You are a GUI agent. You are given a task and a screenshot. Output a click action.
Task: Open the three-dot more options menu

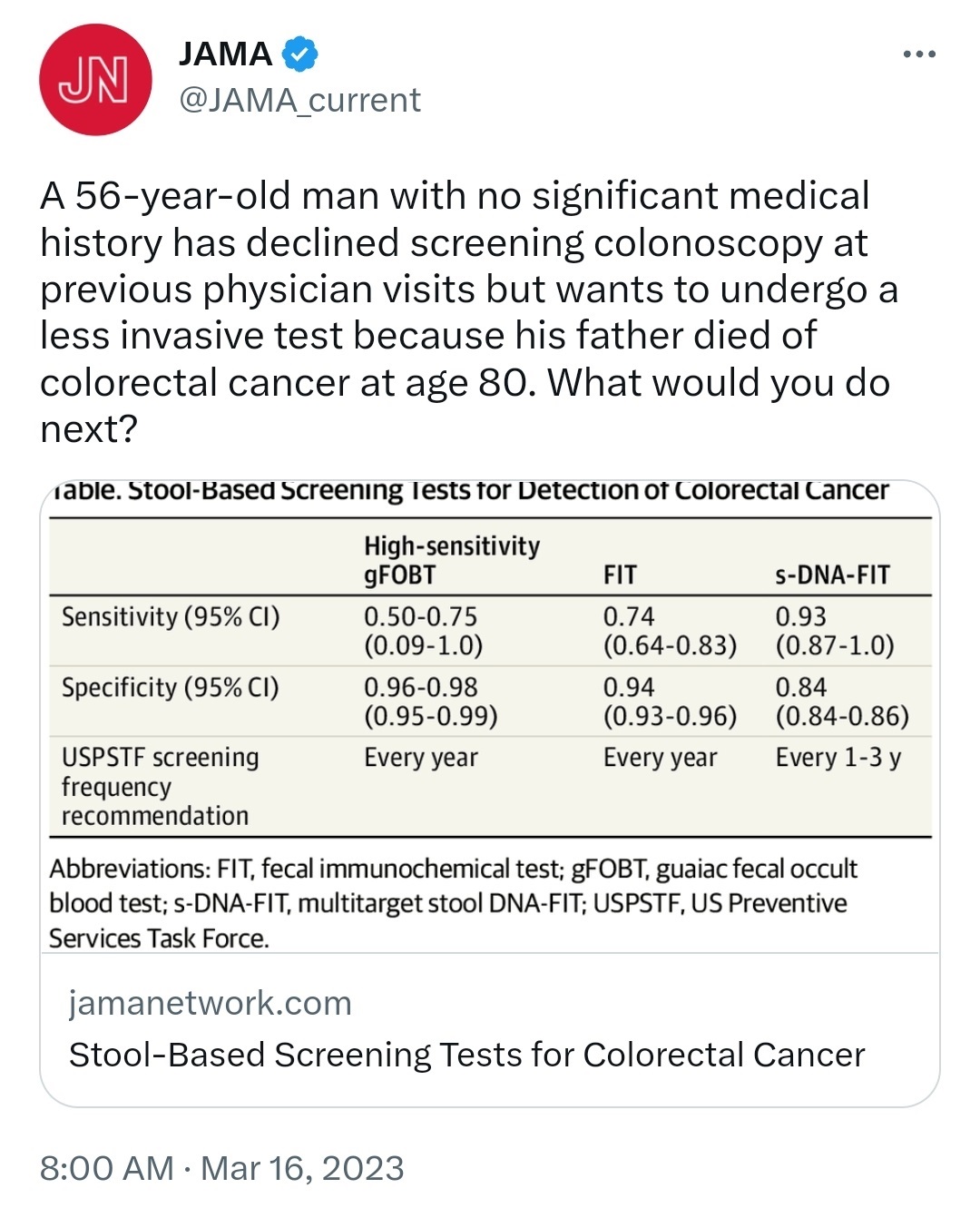[x=919, y=55]
